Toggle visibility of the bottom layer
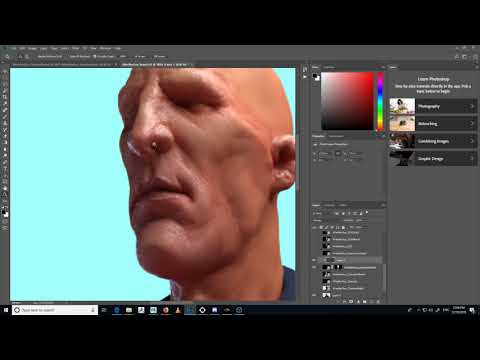Image resolution: width=480 pixels, height=360 pixels. click(x=314, y=295)
